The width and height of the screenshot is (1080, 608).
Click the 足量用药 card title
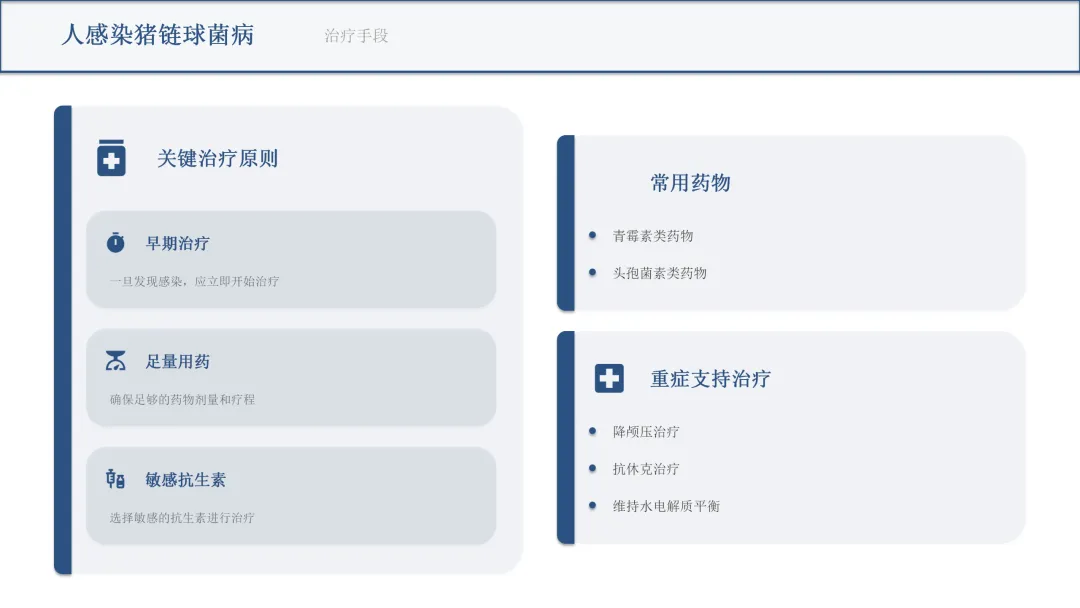point(178,361)
